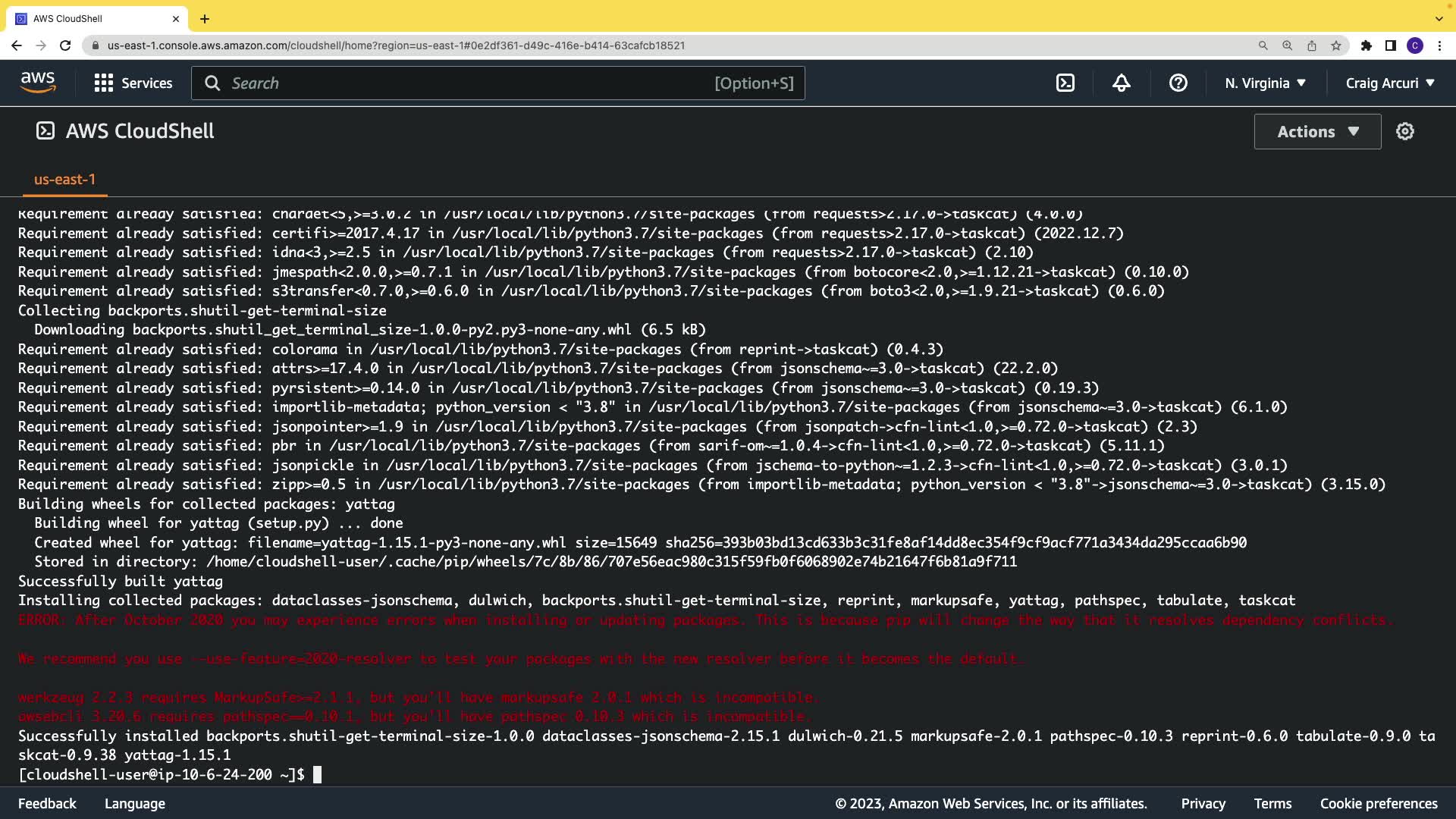Bookmark page with the star icon

tap(1336, 45)
